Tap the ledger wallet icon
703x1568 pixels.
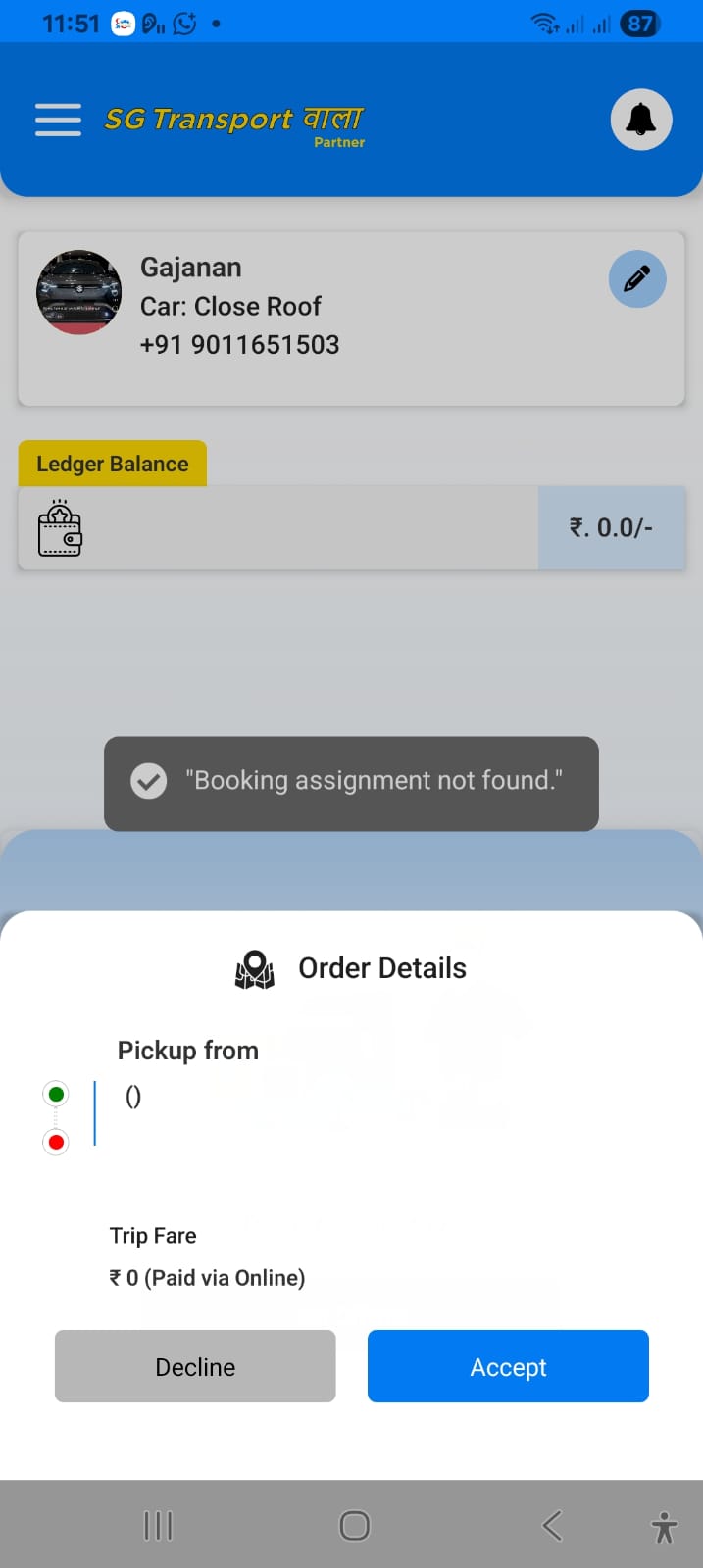60,528
